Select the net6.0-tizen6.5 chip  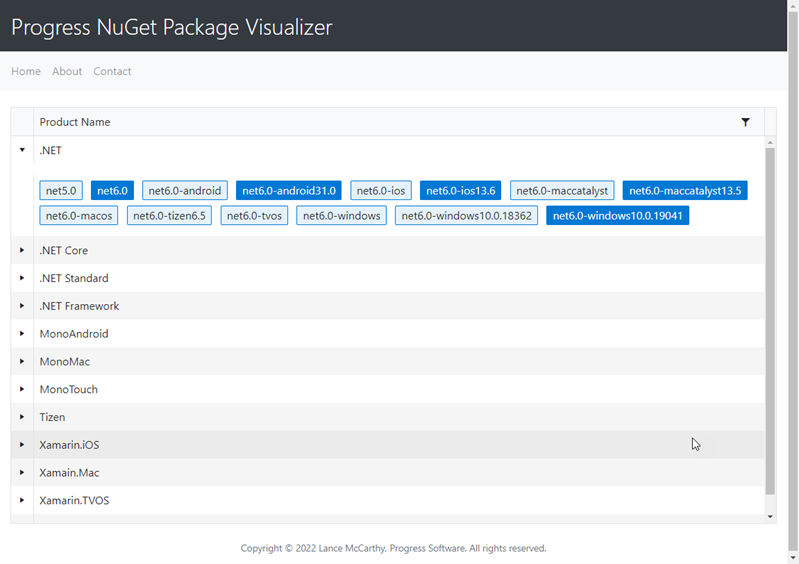click(x=169, y=216)
